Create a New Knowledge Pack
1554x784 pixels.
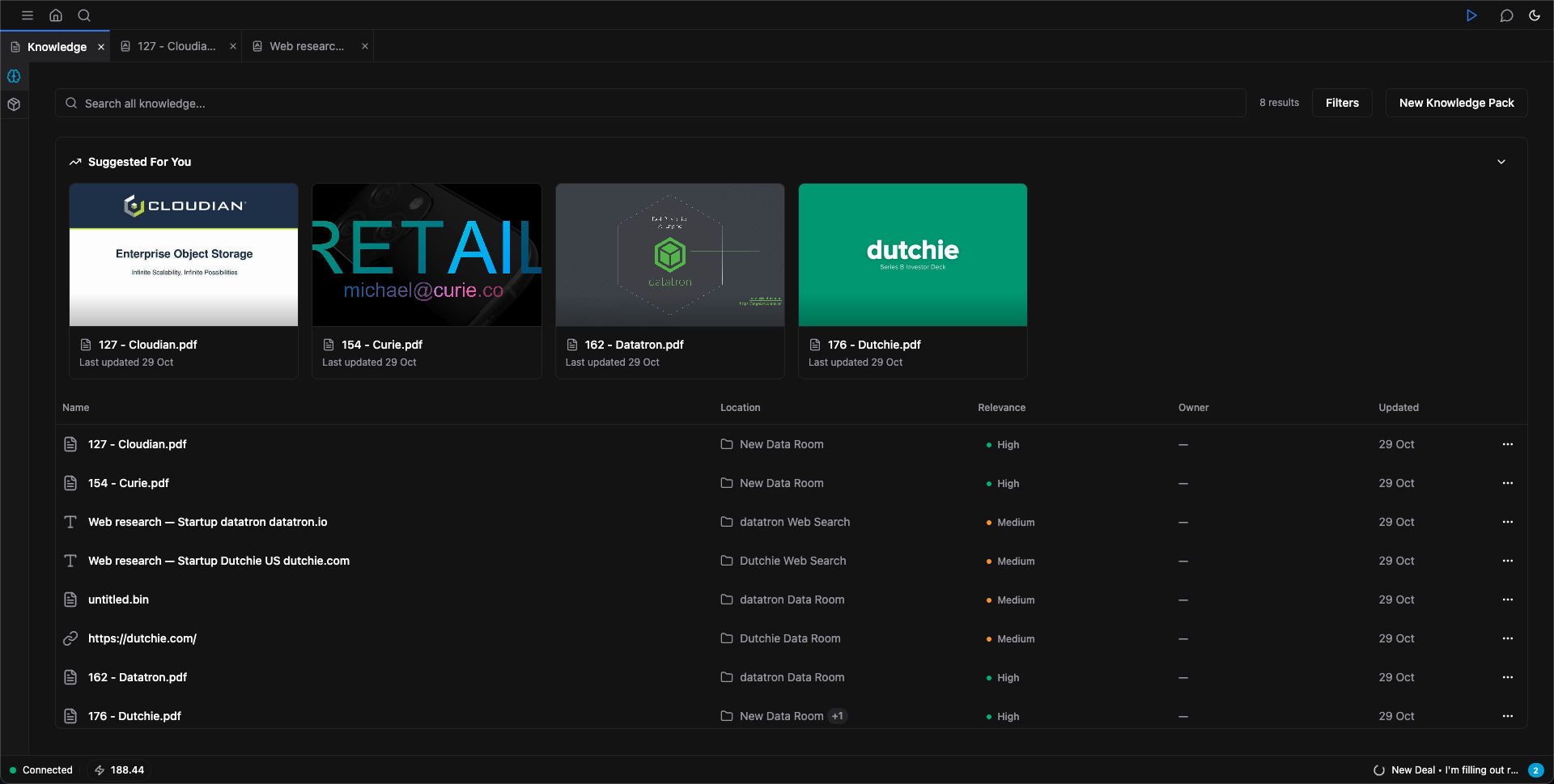coord(1456,103)
